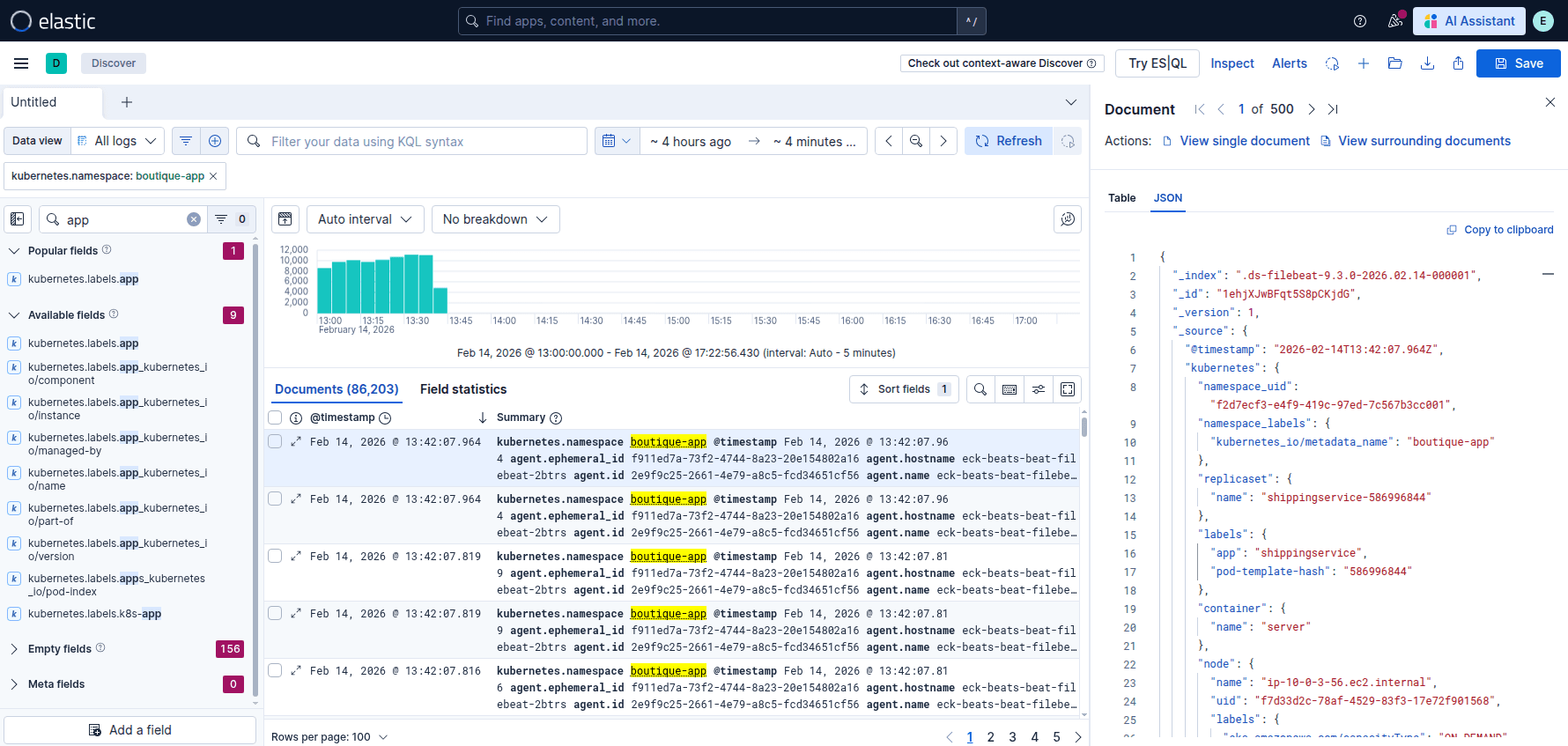The image size is (1568, 746).
Task: Start a new Discover session with plus icon
Action: tap(1364, 63)
